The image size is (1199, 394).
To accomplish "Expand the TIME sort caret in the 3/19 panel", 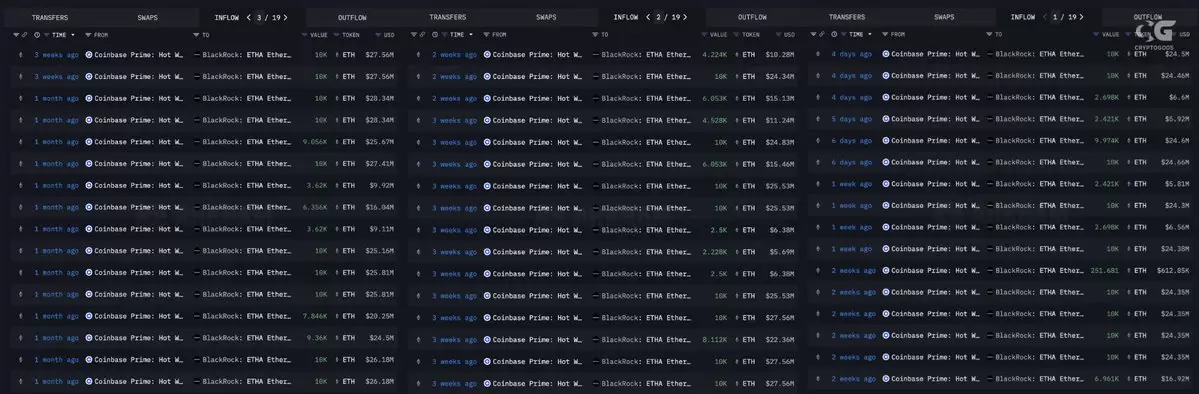I will (x=73, y=35).
